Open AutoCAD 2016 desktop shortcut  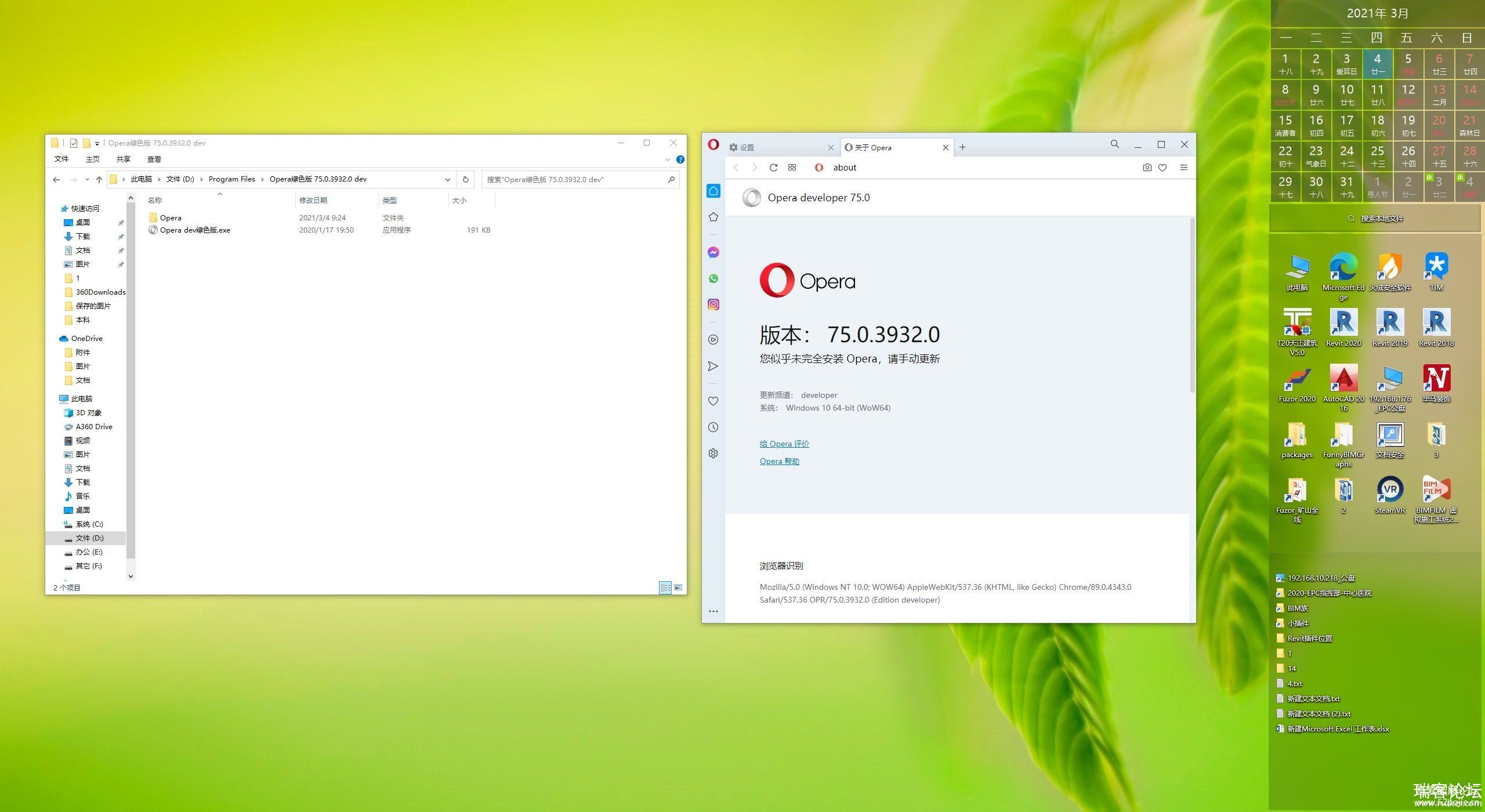1343,388
